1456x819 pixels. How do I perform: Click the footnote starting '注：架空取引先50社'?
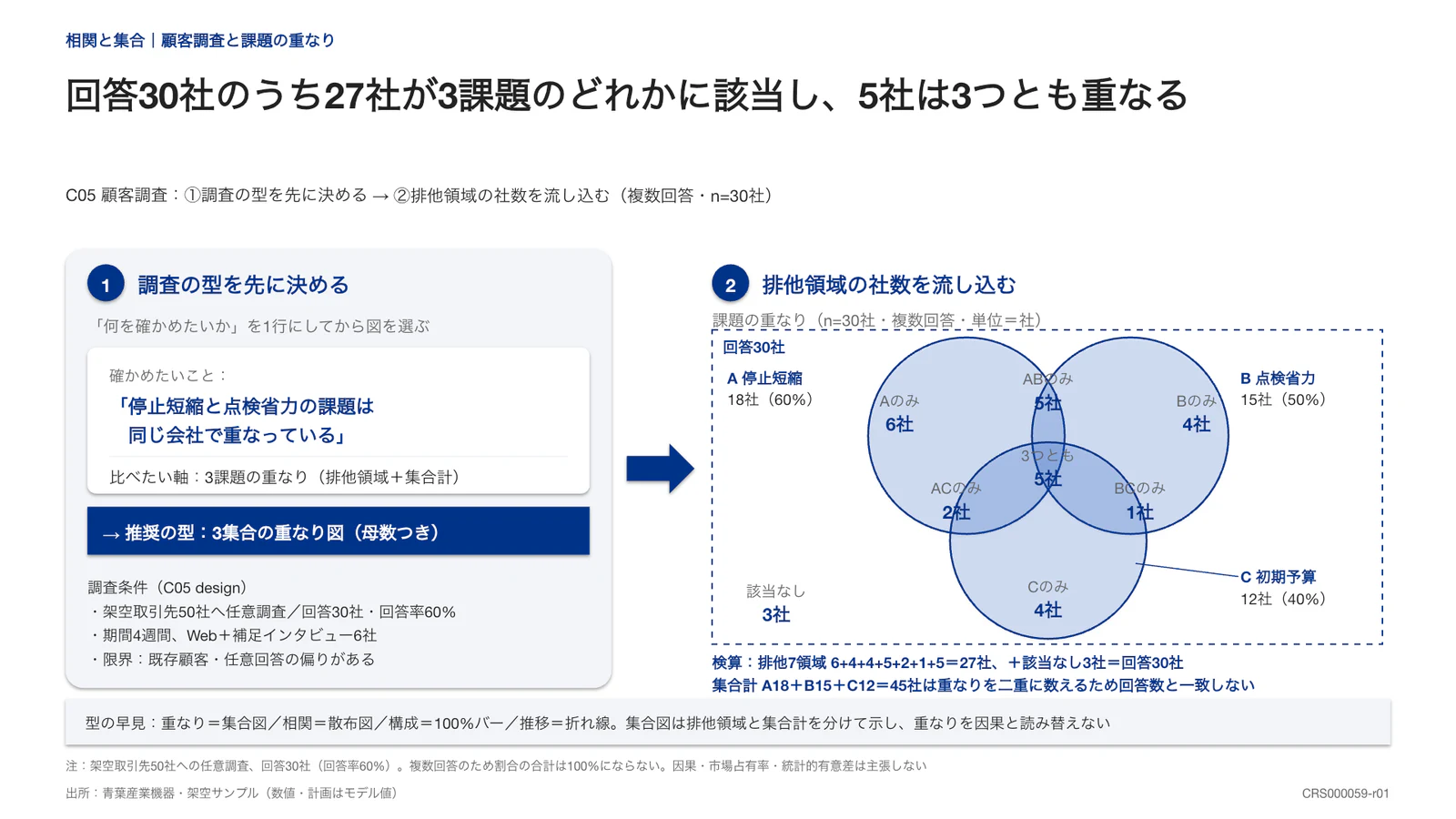point(496,766)
